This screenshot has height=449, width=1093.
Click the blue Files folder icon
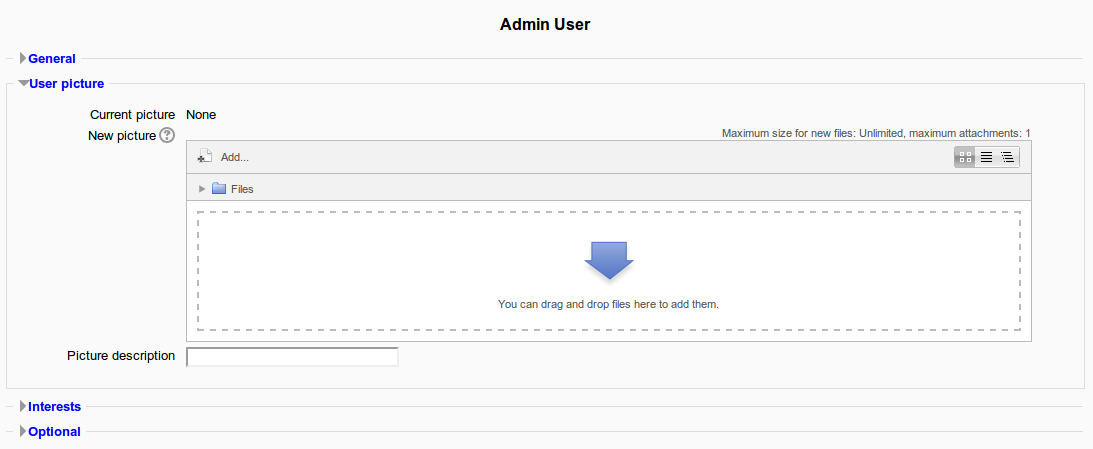point(220,188)
